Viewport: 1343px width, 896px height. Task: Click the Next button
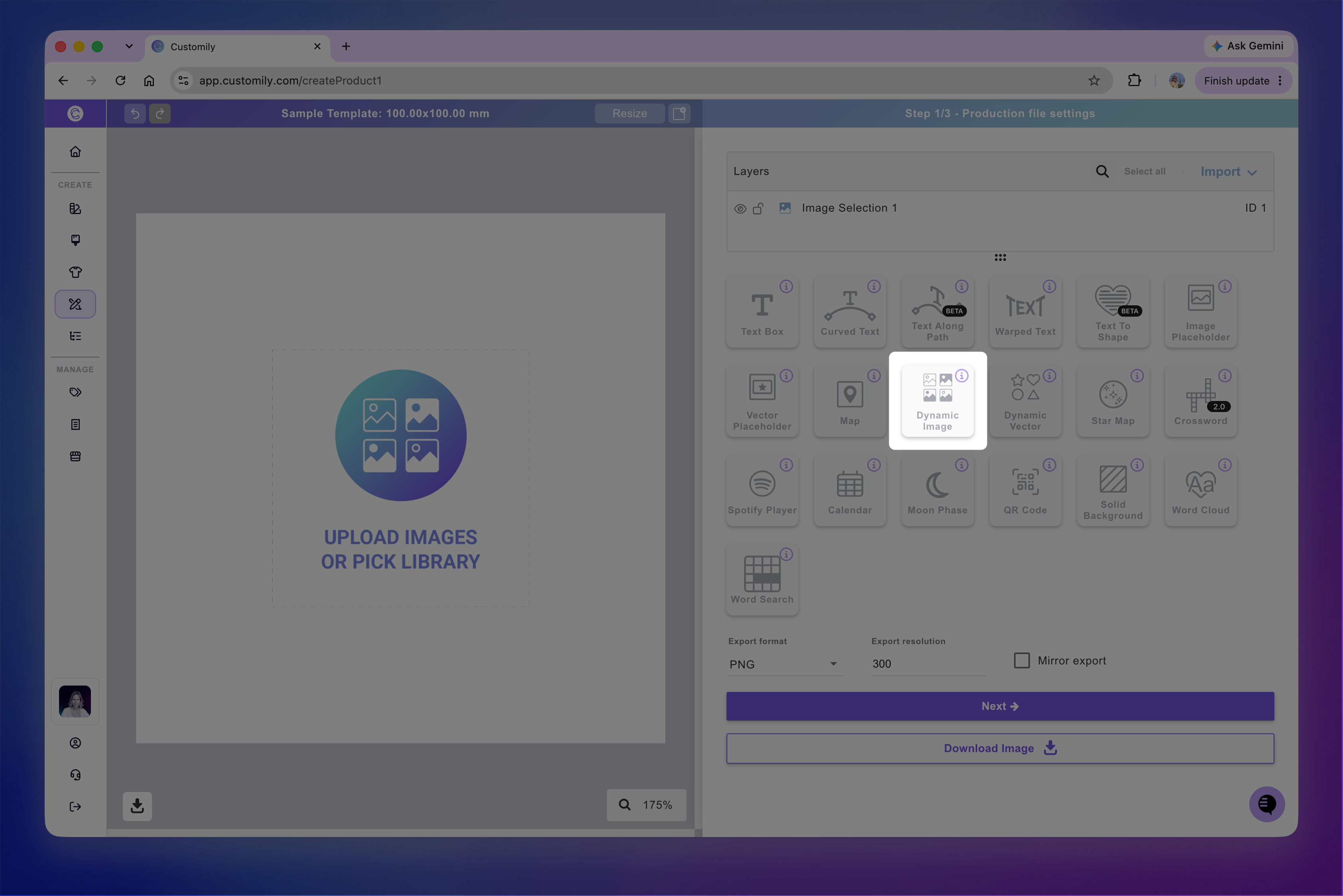(x=1000, y=706)
